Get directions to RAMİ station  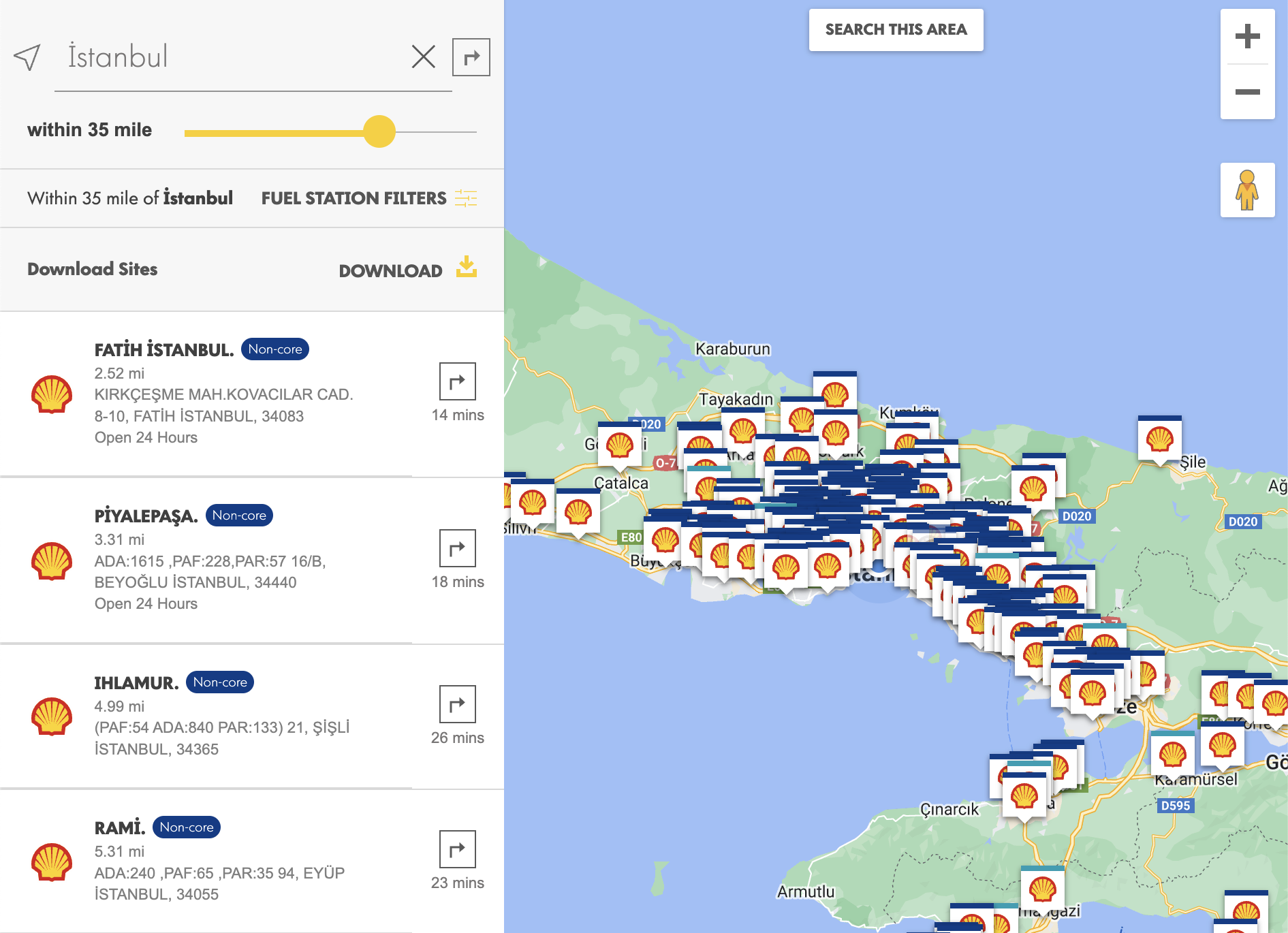pos(458,850)
